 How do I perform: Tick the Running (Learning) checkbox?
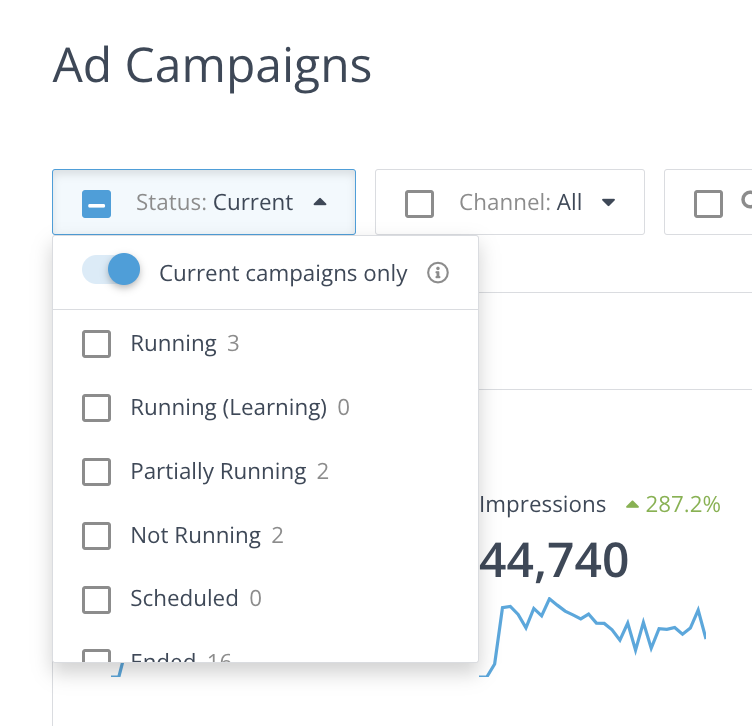[x=96, y=408]
